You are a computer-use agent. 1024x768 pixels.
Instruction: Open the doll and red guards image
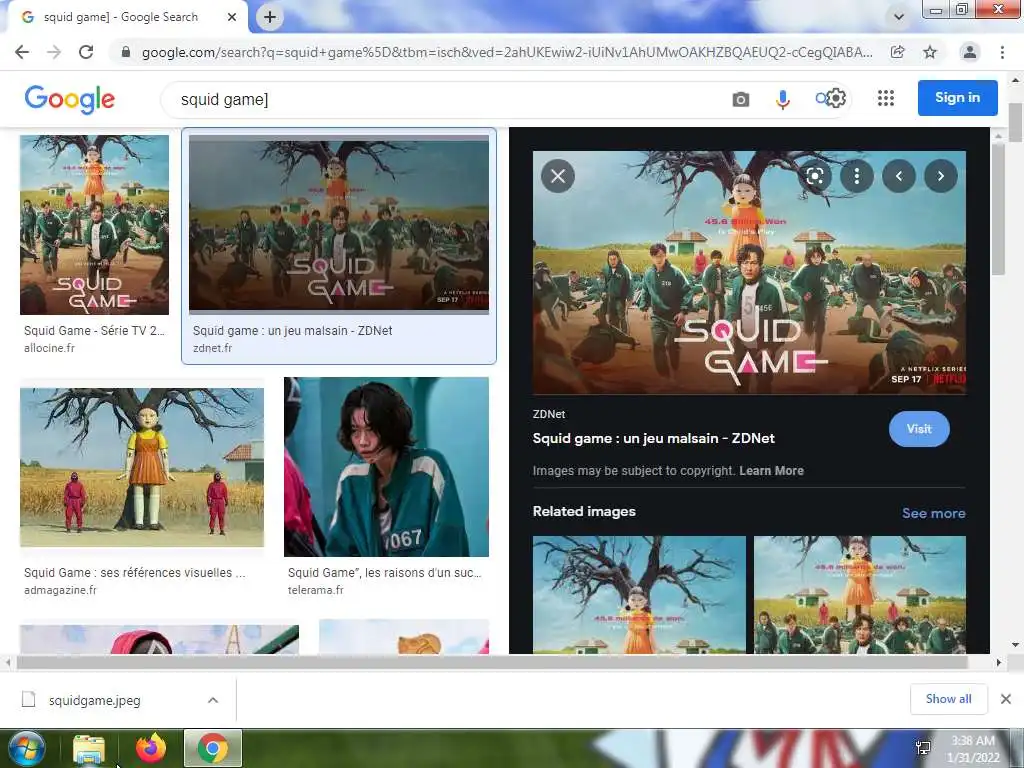[142, 467]
